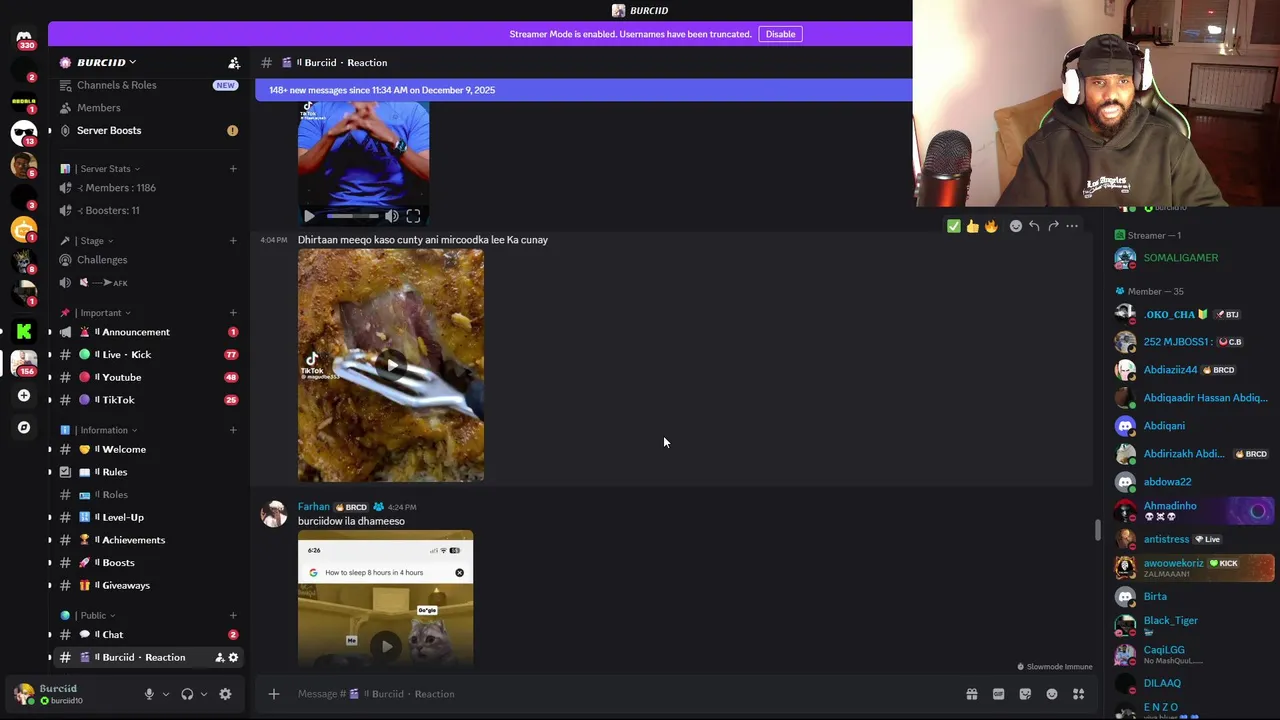Open emoji picker in message bar
The height and width of the screenshot is (720, 1280).
click(1052, 694)
